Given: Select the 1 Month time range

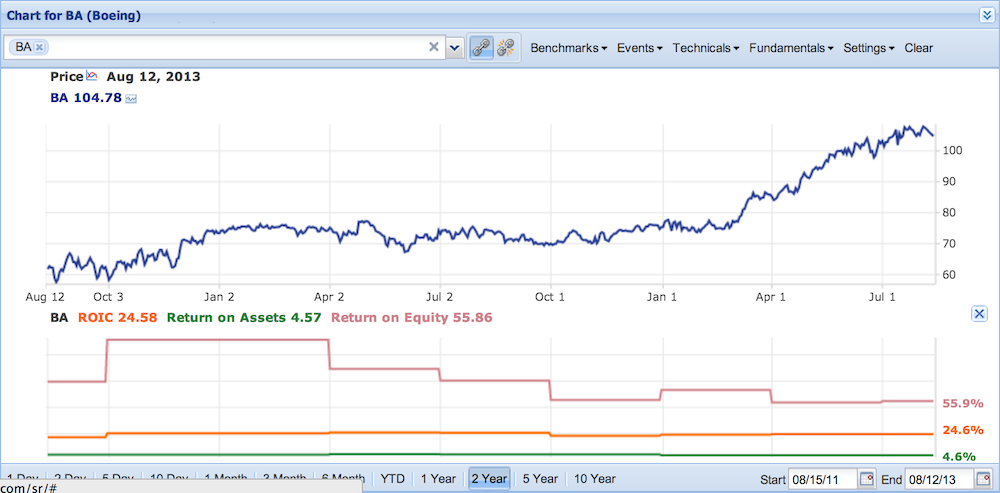Looking at the screenshot, I should tap(227, 478).
